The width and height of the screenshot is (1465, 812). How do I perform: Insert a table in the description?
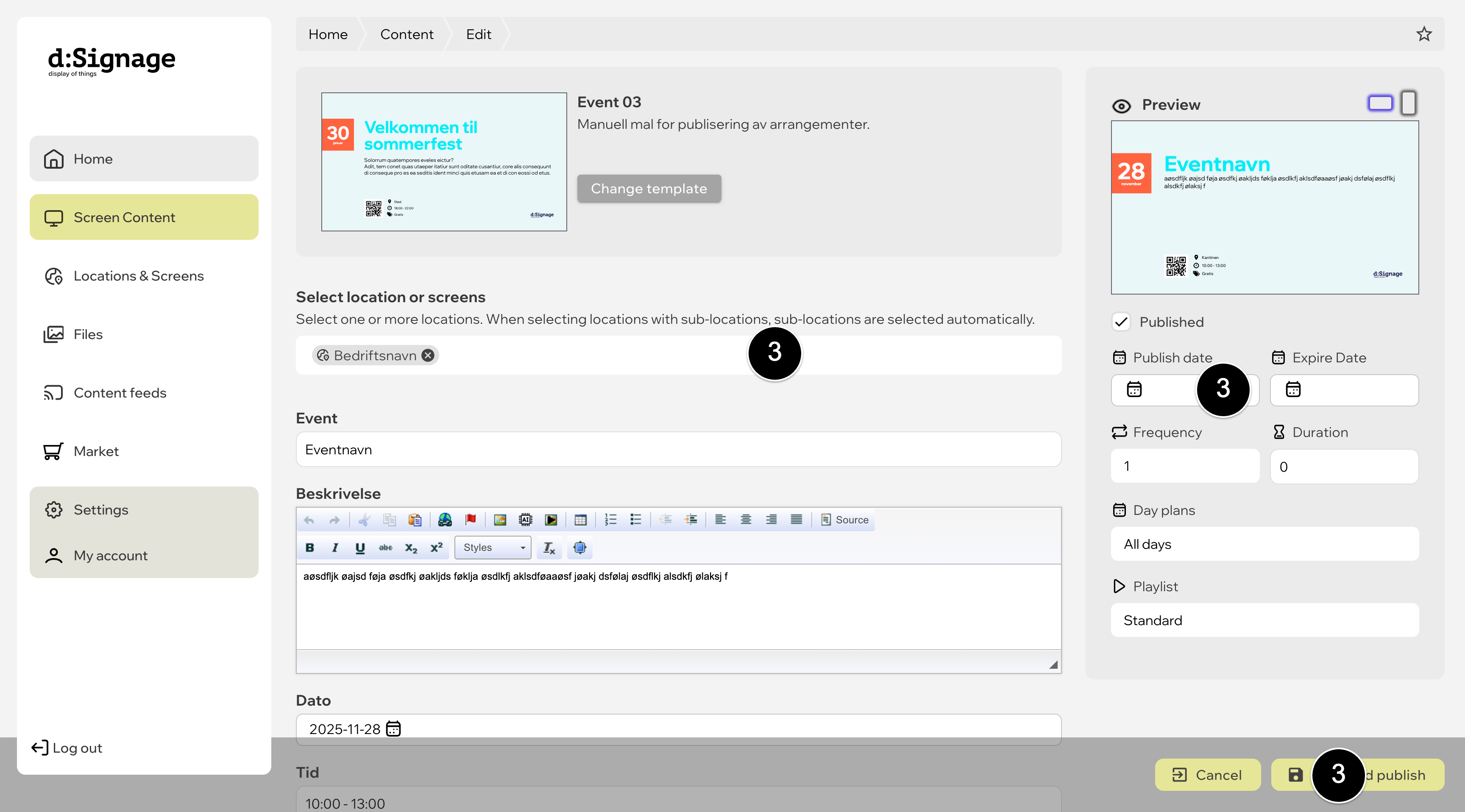(581, 520)
